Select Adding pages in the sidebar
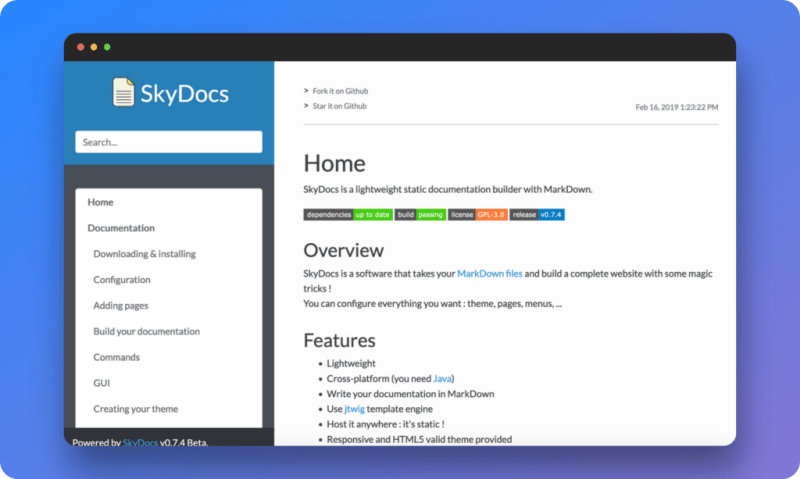This screenshot has width=800, height=479. 121,306
